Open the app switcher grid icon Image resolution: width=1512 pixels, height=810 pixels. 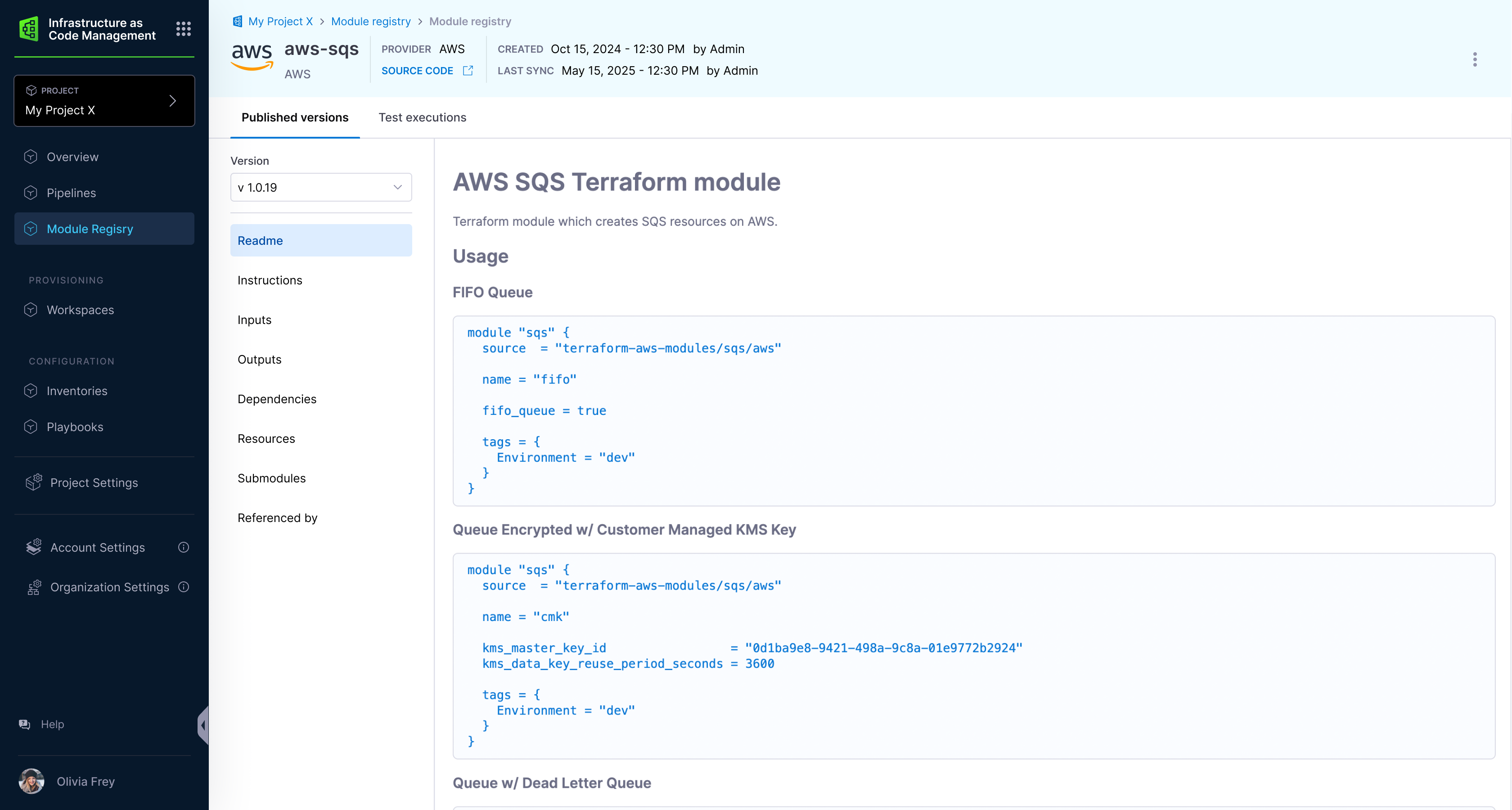click(183, 29)
